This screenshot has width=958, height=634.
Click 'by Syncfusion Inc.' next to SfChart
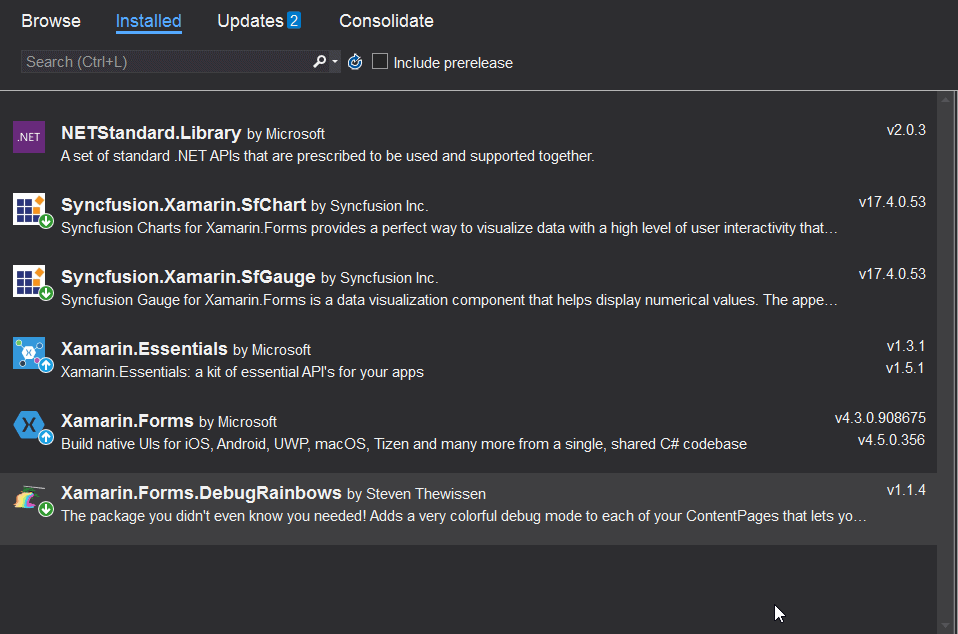click(x=370, y=206)
